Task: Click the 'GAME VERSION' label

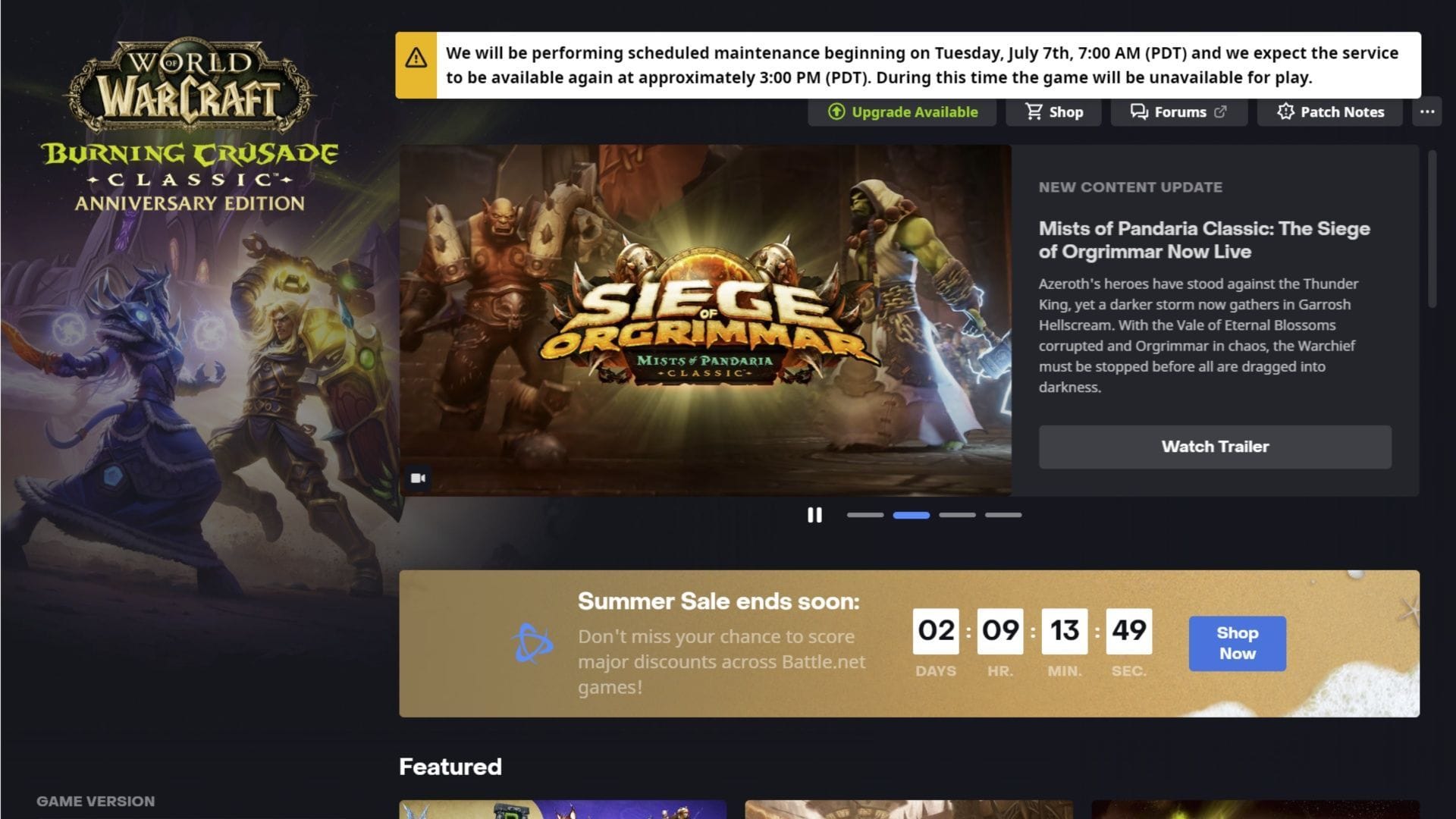Action: (x=96, y=802)
